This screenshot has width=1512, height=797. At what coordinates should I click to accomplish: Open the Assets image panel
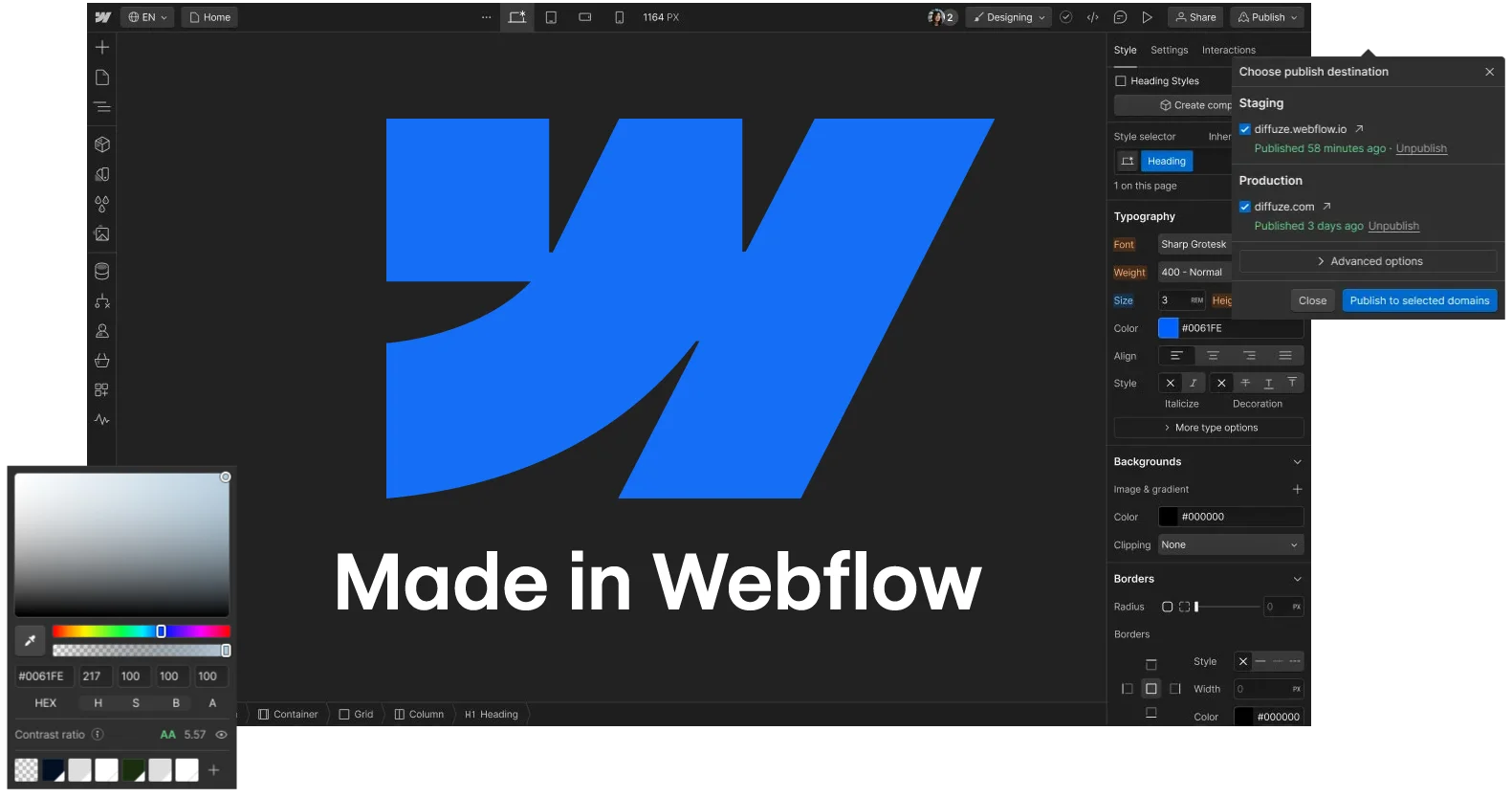tap(102, 233)
